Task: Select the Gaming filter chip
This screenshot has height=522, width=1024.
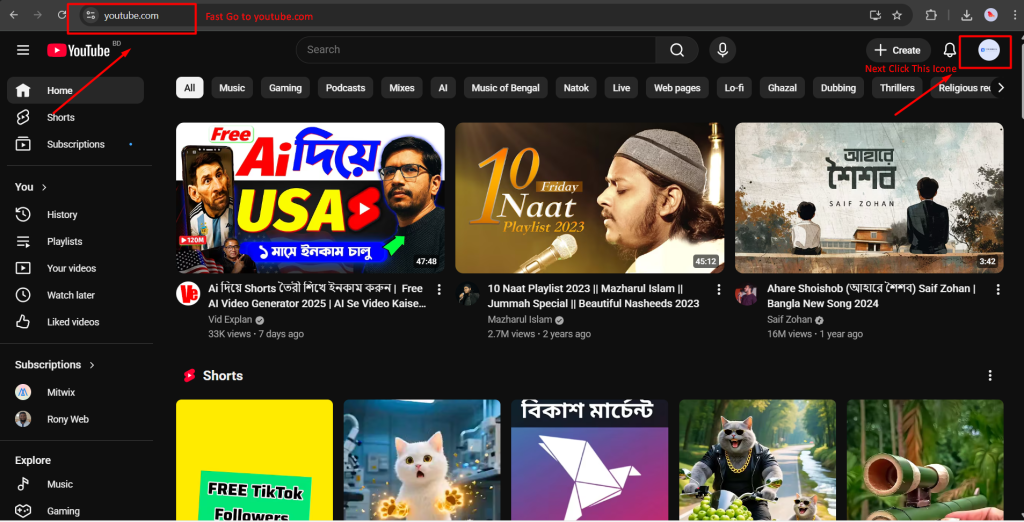Action: 285,88
